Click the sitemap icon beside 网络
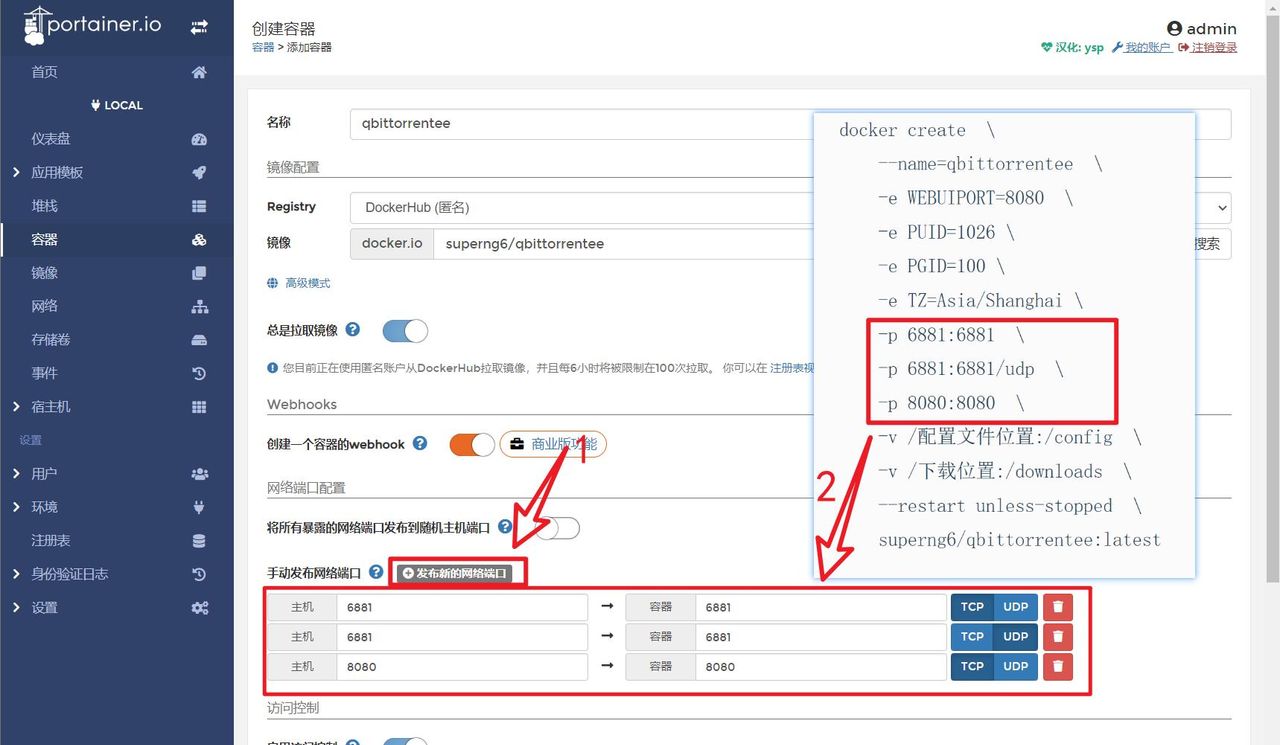Viewport: 1280px width, 745px height. 199,306
